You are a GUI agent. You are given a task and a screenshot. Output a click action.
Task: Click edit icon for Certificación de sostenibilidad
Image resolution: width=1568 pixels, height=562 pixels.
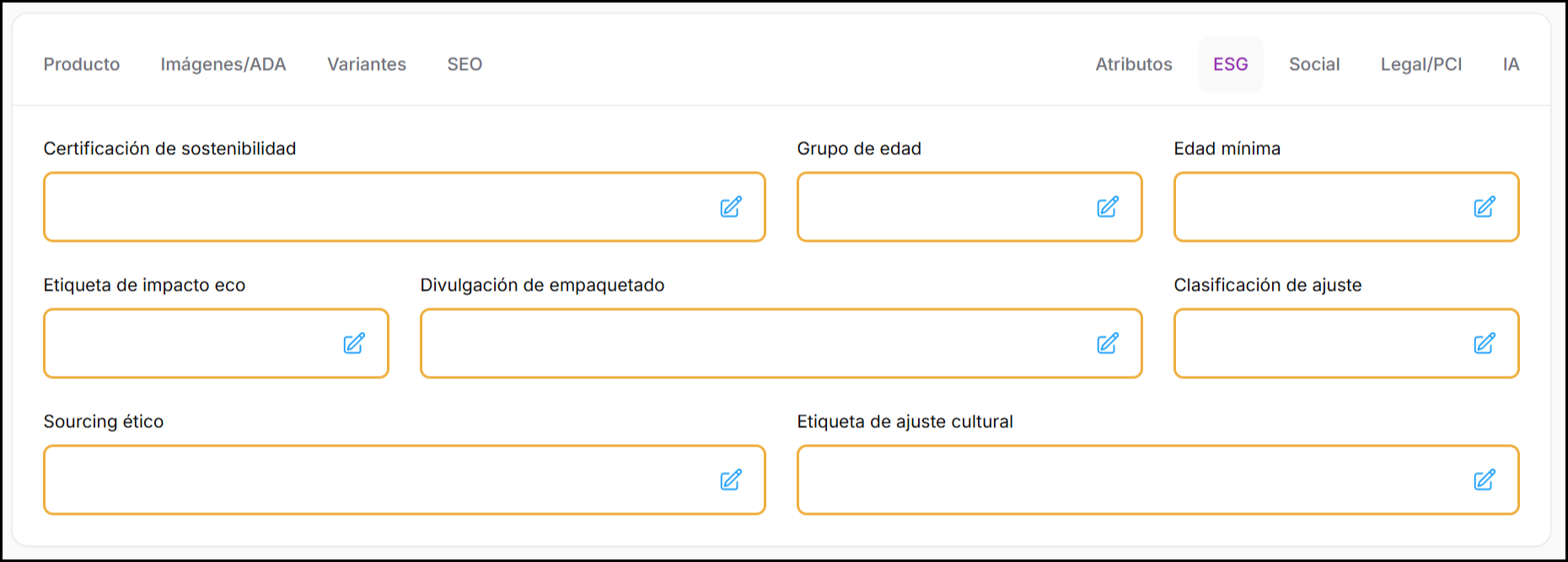731,207
